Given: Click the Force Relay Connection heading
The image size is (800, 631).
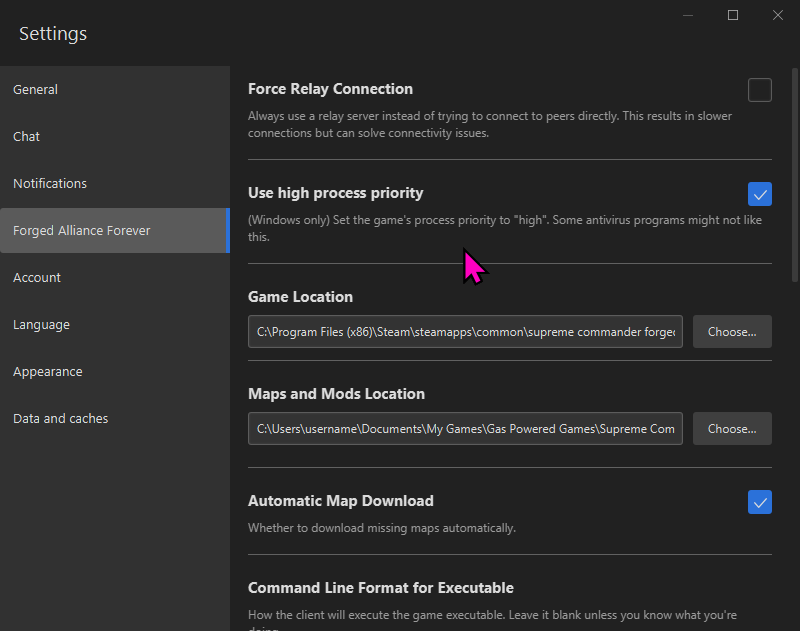Looking at the screenshot, I should [330, 89].
